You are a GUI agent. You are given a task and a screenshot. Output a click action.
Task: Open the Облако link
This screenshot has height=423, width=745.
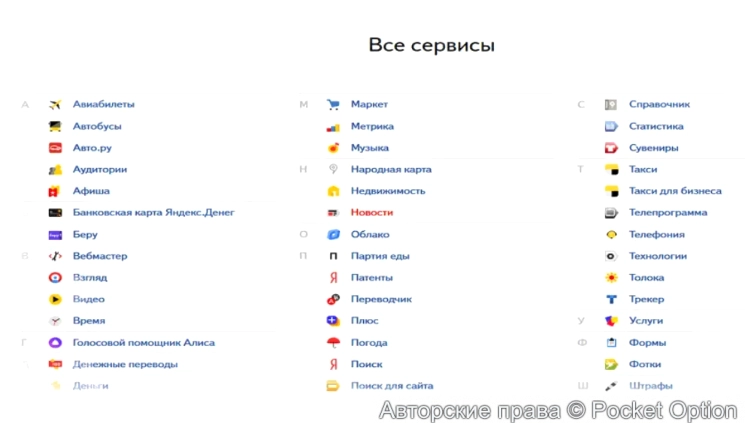point(370,234)
